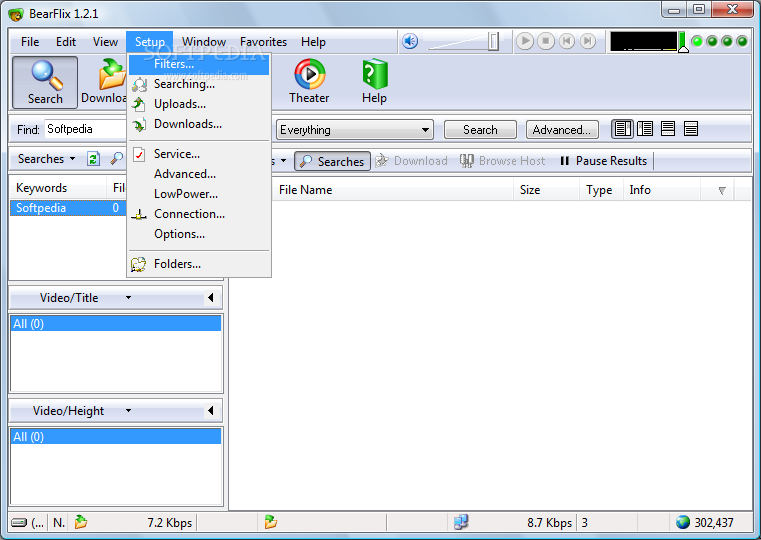Choose Searching... from Setup menu
Screen dimensions: 761x540
(199, 84)
